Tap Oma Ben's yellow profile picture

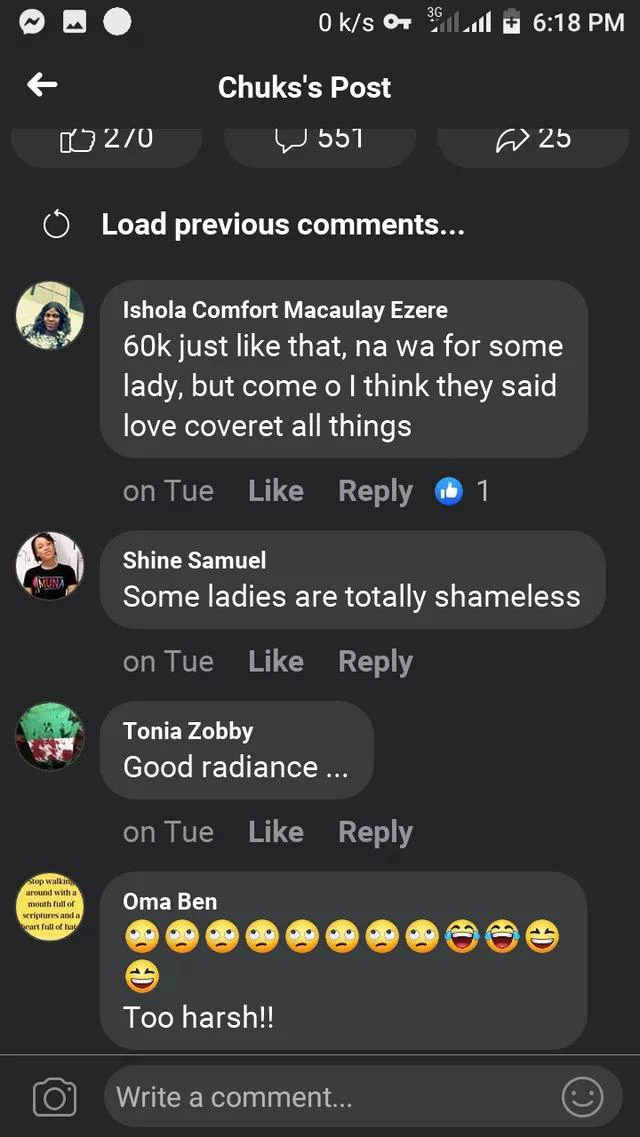click(50, 907)
